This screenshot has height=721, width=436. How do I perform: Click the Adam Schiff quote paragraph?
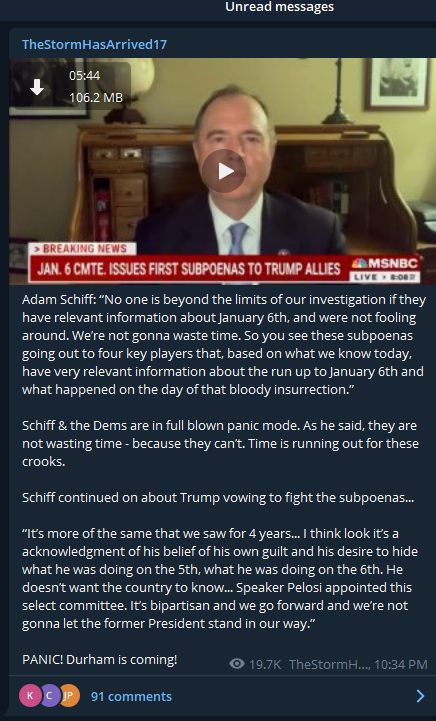coord(224,344)
